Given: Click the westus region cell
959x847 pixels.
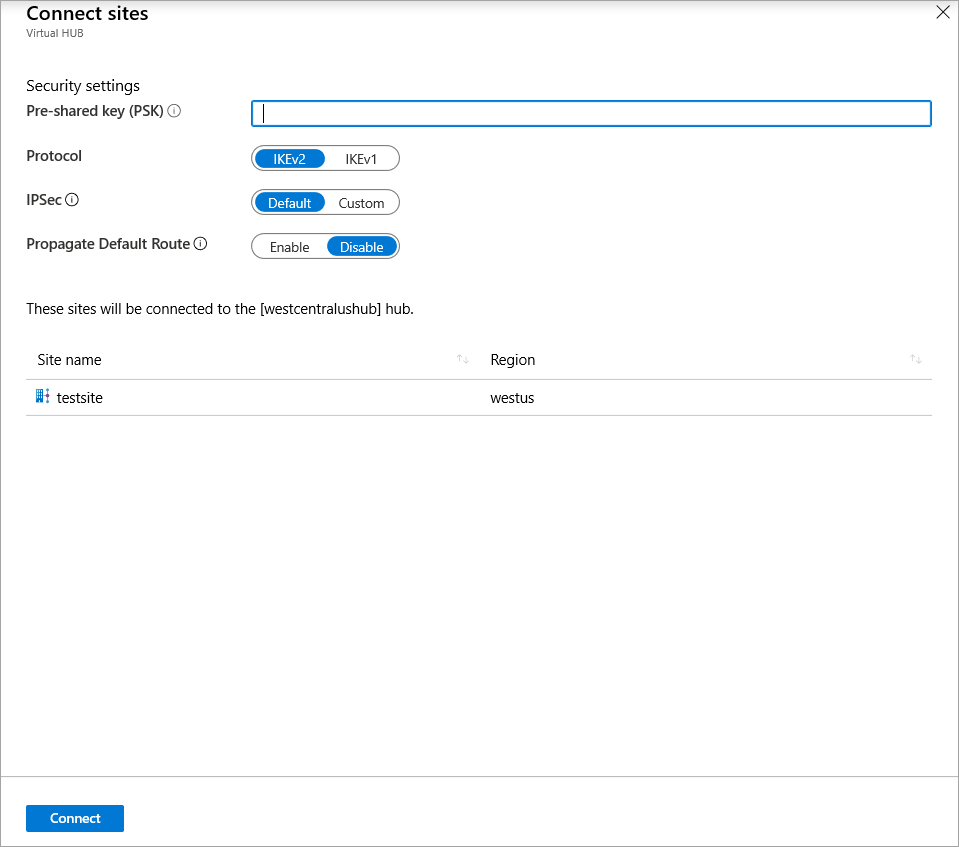Looking at the screenshot, I should tap(512, 398).
